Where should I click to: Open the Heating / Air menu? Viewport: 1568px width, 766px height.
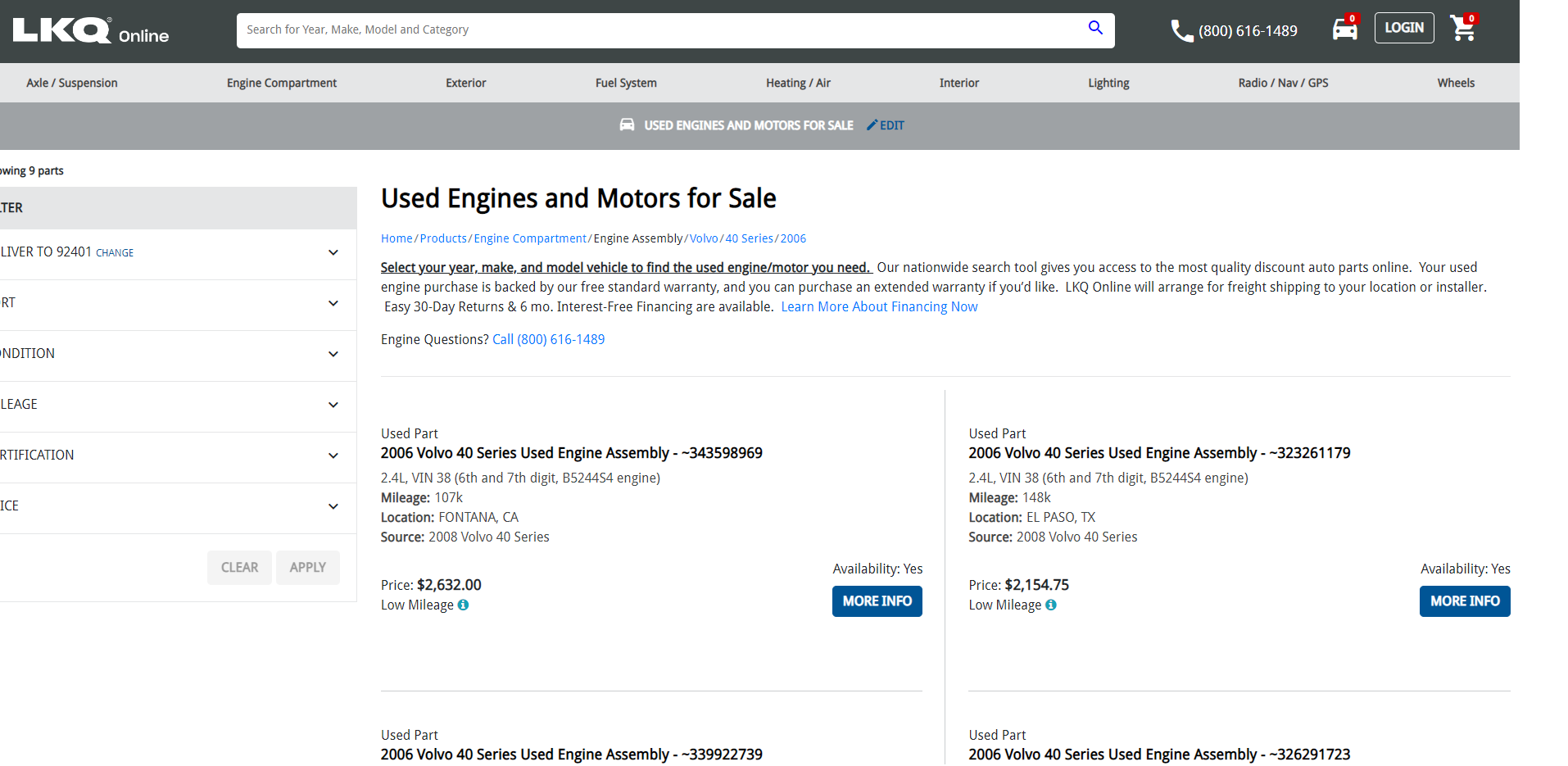799,83
